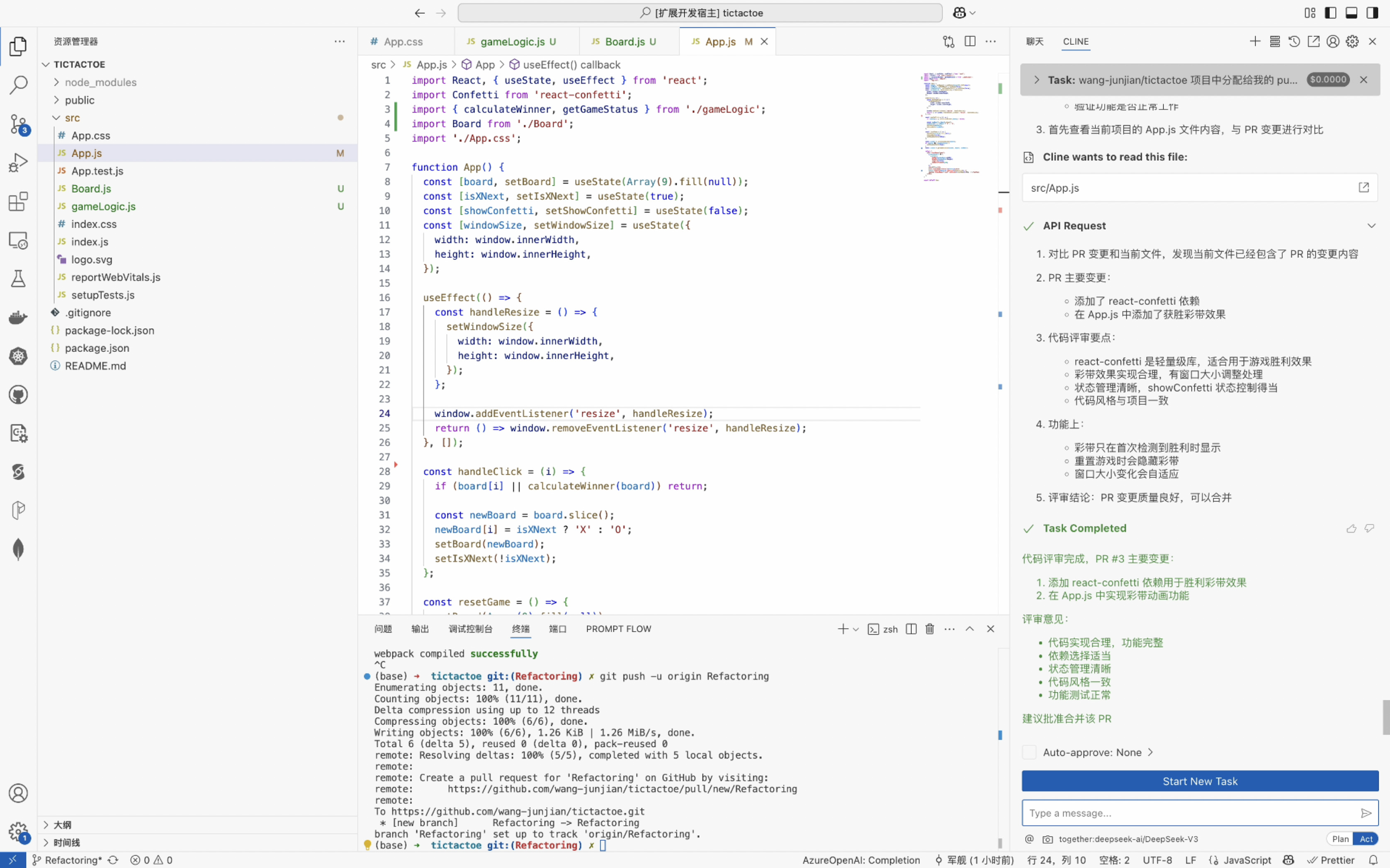Open Cline task history
Viewport: 1390px width, 868px height.
coord(1293,41)
